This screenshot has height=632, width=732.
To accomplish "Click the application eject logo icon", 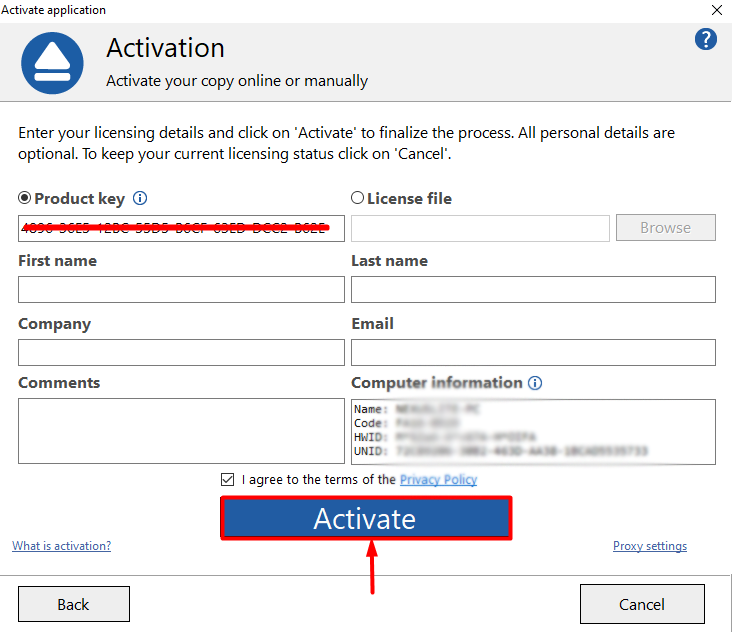I will [52, 62].
